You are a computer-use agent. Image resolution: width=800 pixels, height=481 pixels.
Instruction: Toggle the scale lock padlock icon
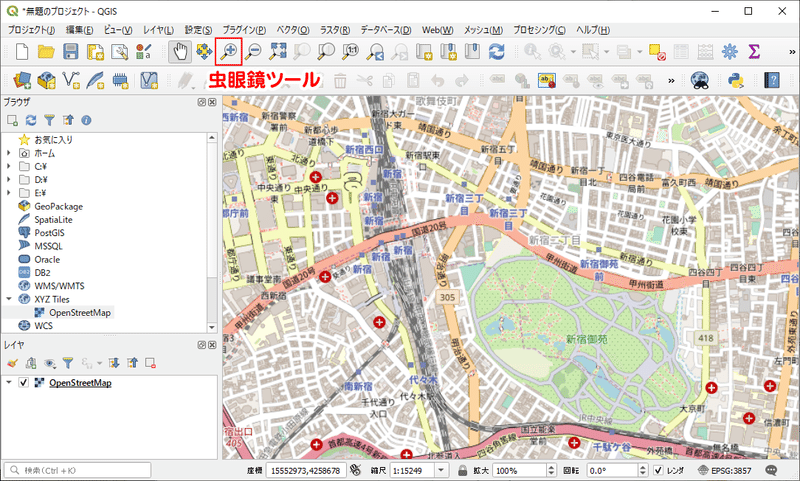point(462,470)
